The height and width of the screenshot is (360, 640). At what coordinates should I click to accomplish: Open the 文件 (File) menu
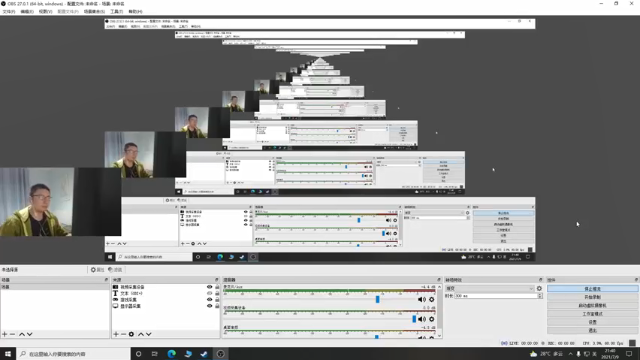(9, 11)
